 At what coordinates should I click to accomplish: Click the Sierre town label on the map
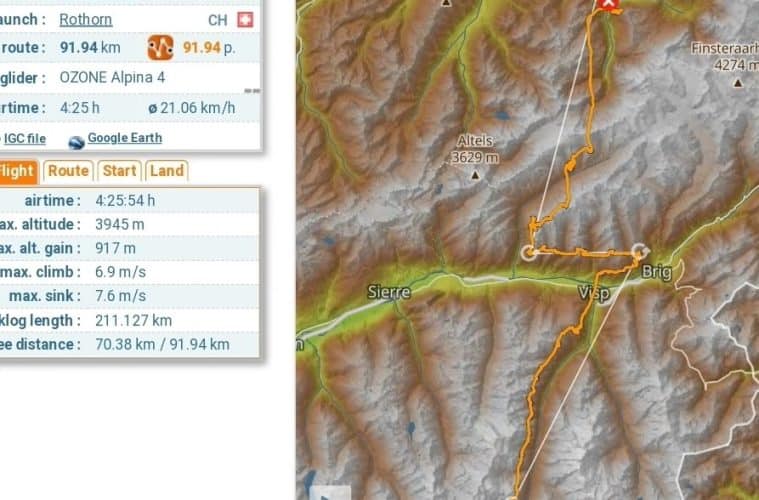pos(389,292)
